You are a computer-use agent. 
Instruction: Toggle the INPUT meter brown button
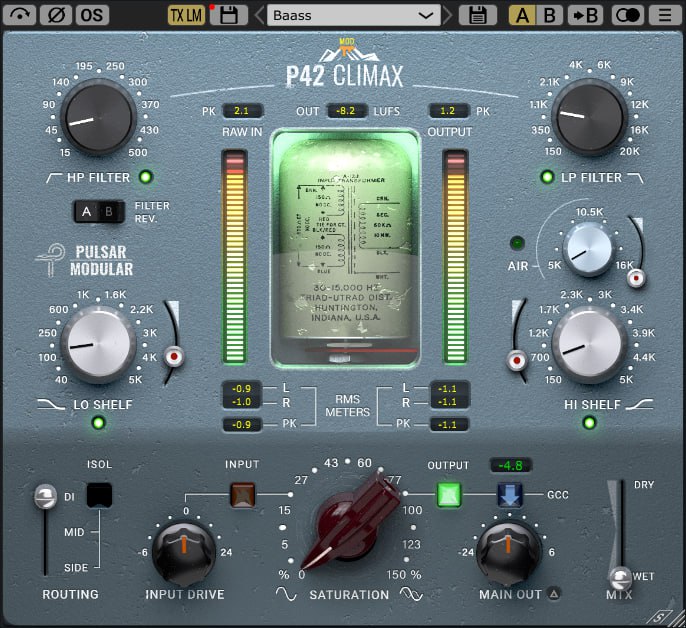coord(243,495)
